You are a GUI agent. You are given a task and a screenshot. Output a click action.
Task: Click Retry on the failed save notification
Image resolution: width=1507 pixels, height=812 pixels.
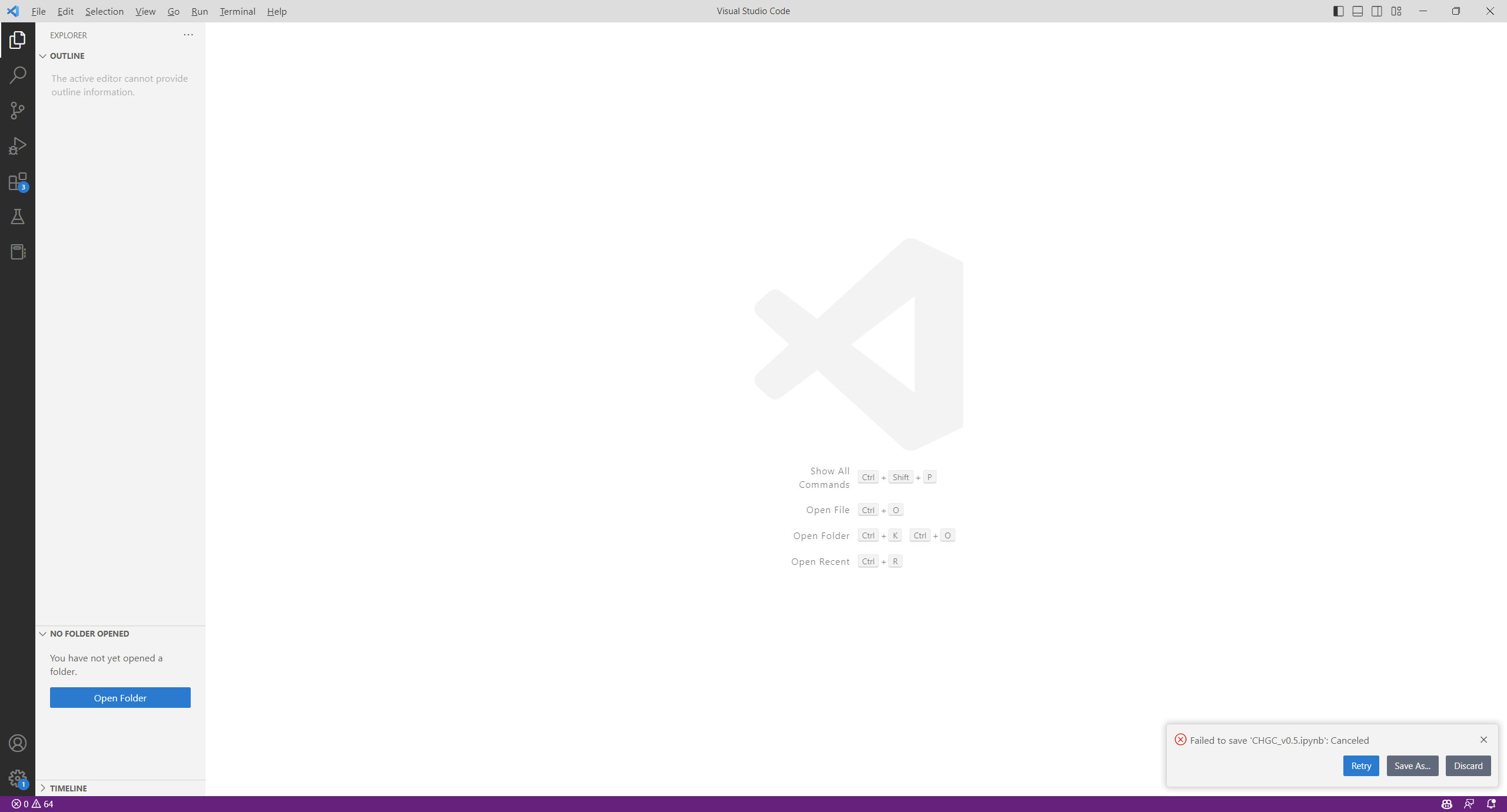coord(1360,766)
